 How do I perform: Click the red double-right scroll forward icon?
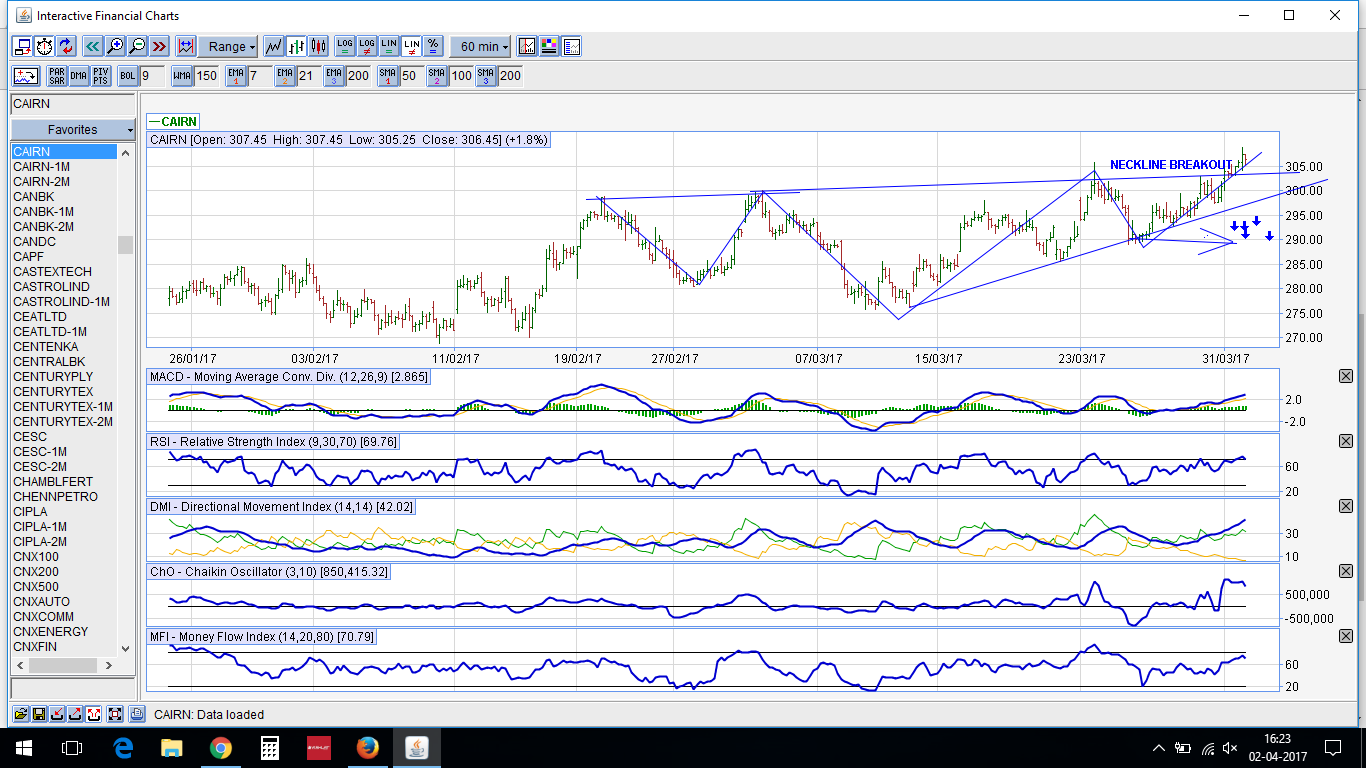pos(158,46)
